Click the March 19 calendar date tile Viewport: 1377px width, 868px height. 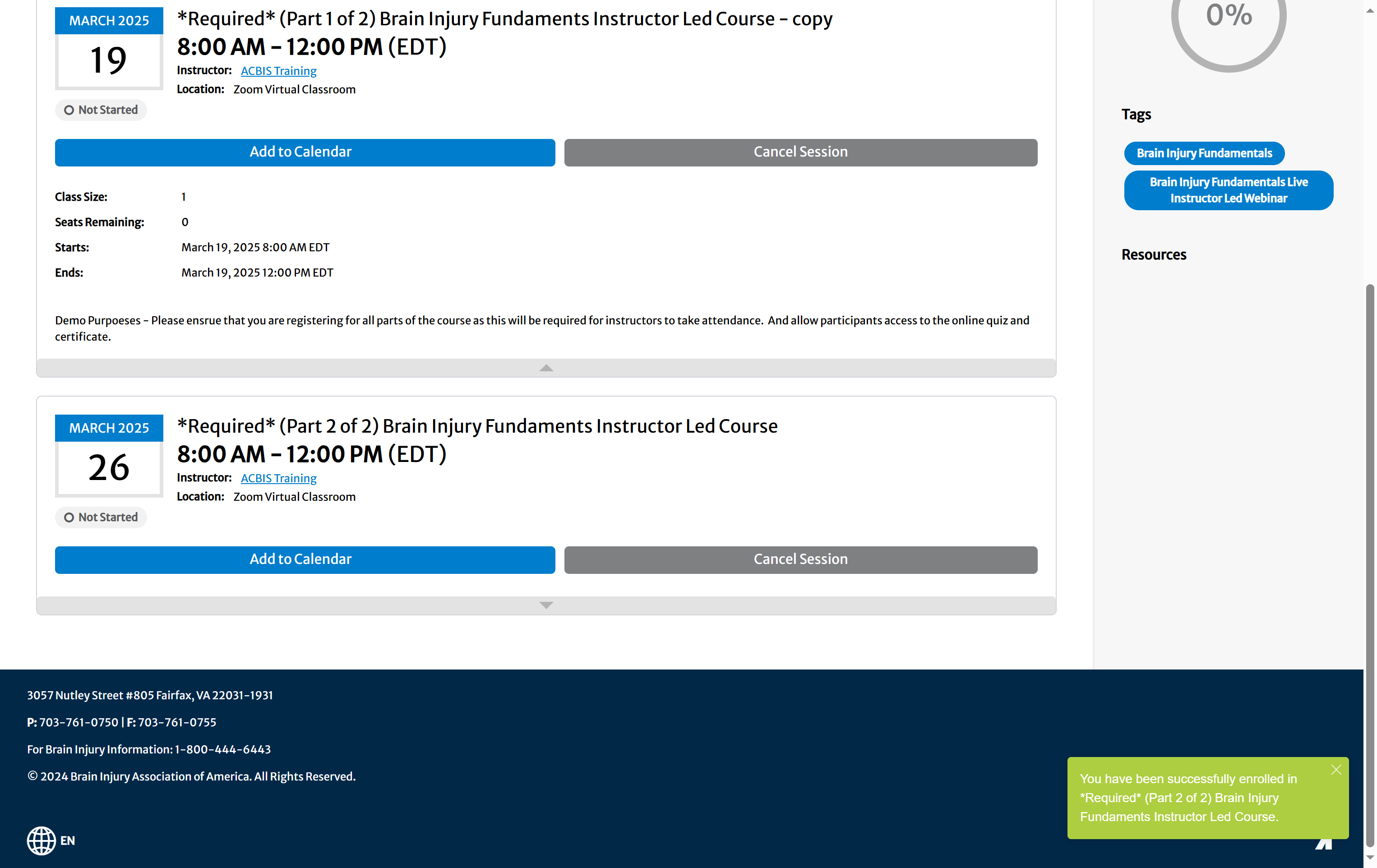pyautogui.click(x=109, y=49)
